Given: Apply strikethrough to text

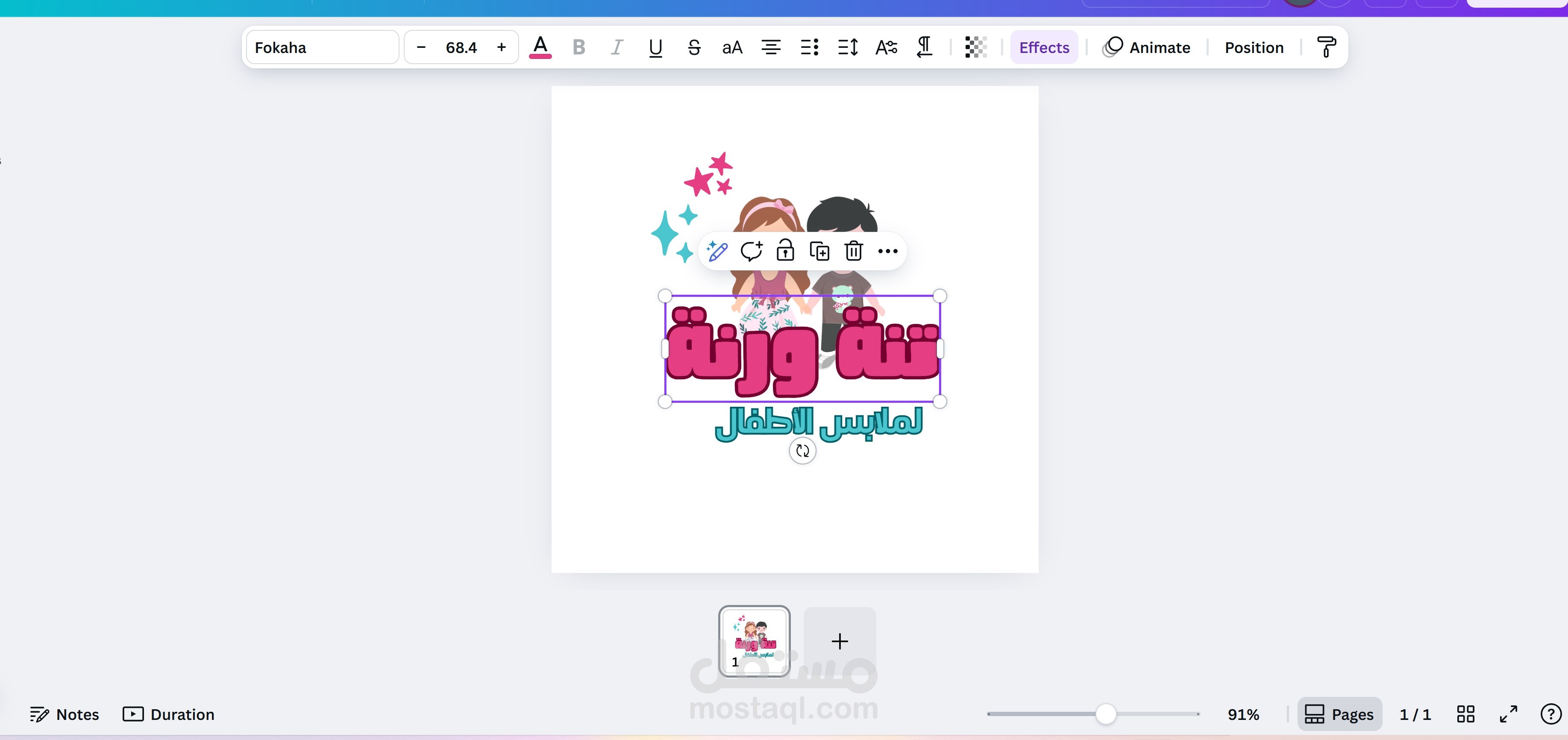Looking at the screenshot, I should pyautogui.click(x=694, y=47).
